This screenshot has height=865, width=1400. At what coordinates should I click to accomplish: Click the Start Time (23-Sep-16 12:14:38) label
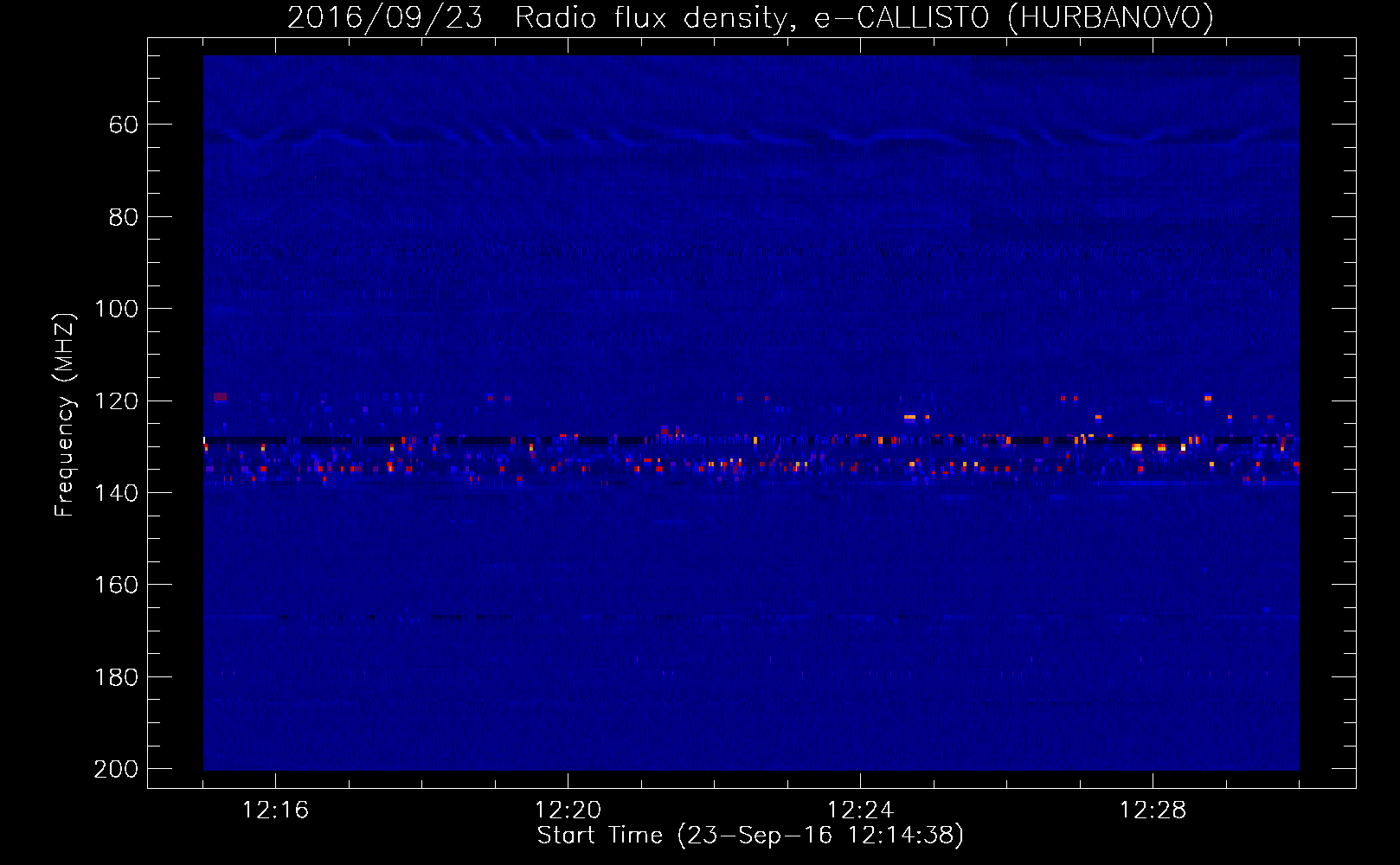[750, 836]
